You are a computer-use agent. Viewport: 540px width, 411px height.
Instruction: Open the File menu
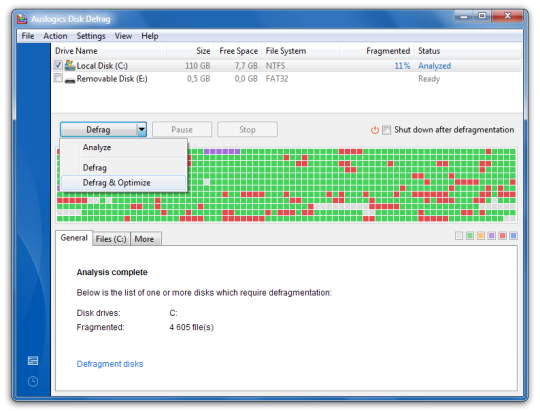28,36
